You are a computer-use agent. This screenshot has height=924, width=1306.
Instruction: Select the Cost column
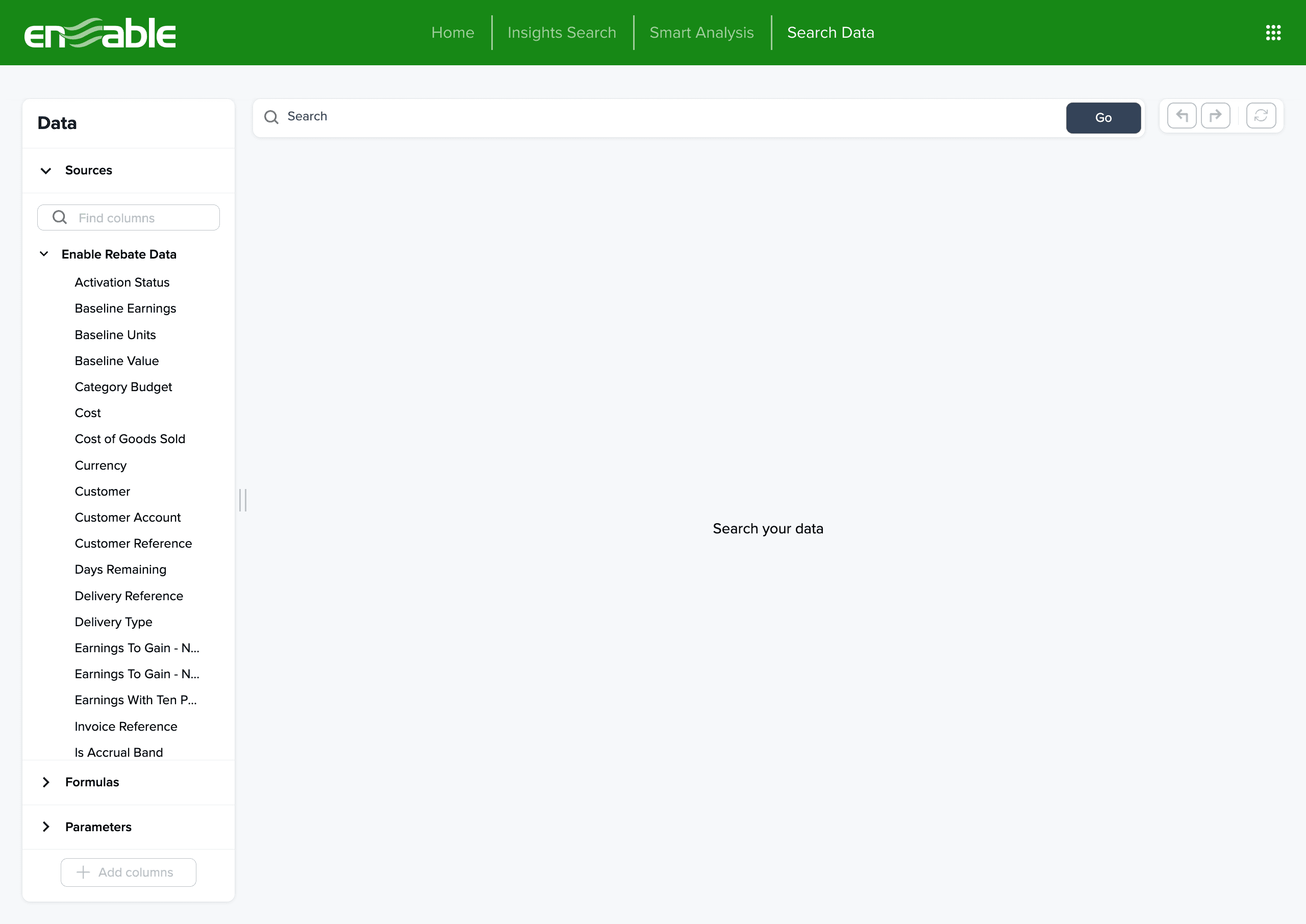(88, 413)
